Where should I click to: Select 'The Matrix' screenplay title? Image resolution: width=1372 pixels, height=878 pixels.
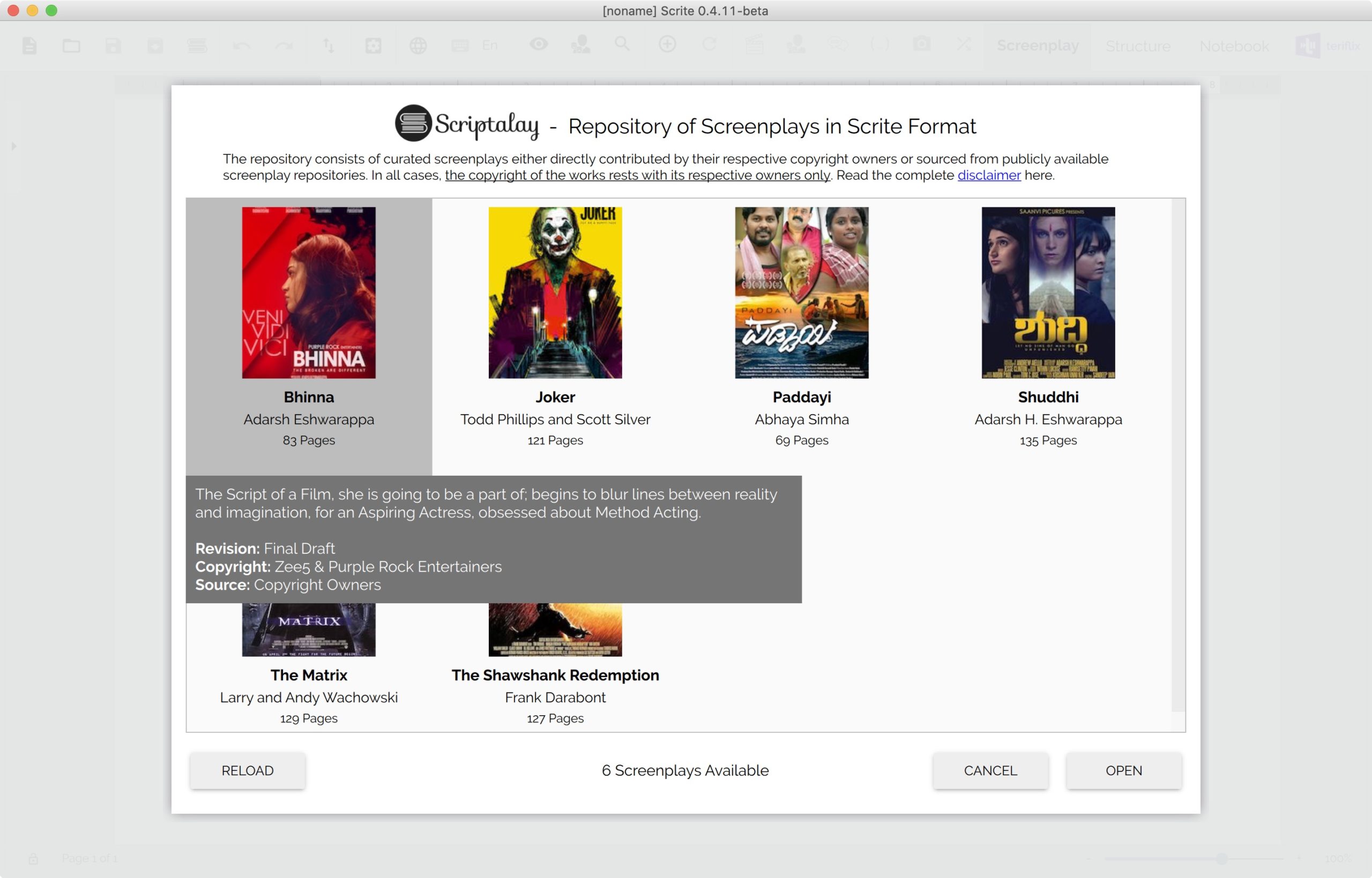tap(309, 675)
